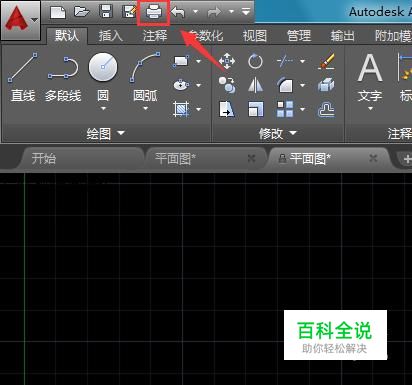Open the rectangle tool dropdown arrow
The image size is (412, 385).
[x=198, y=61]
